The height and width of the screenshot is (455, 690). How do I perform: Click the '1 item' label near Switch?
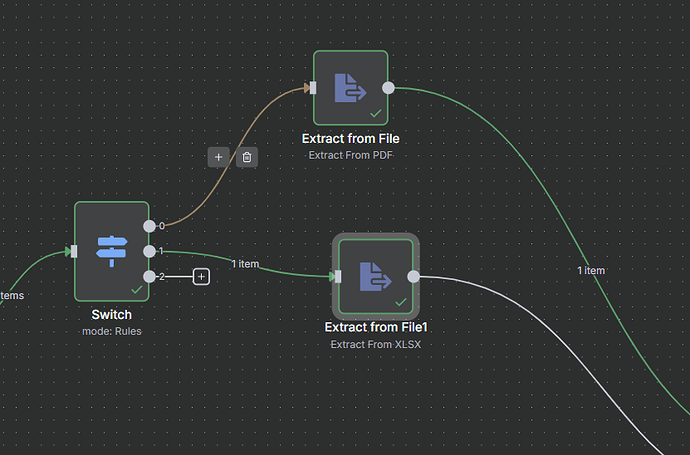point(246,264)
